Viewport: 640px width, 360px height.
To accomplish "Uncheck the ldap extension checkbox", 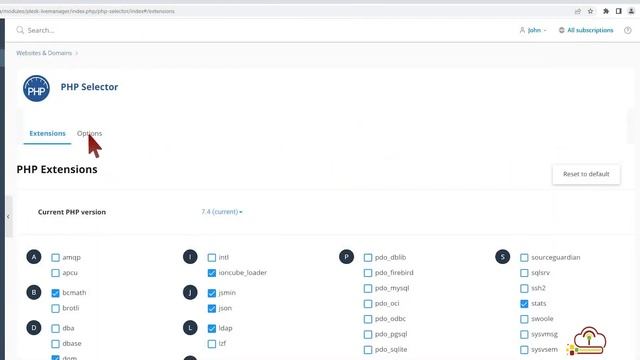I will click(x=212, y=328).
